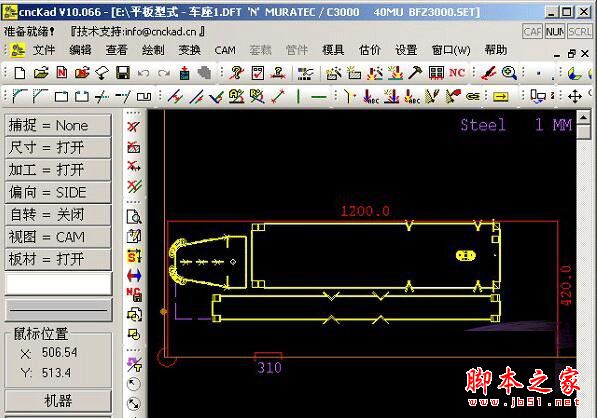Open the 查看 menu

pos(117,50)
